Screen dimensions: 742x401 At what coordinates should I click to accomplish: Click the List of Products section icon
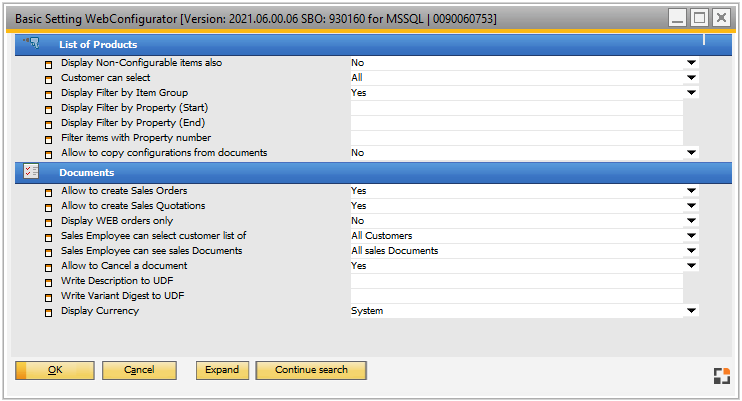click(30, 43)
